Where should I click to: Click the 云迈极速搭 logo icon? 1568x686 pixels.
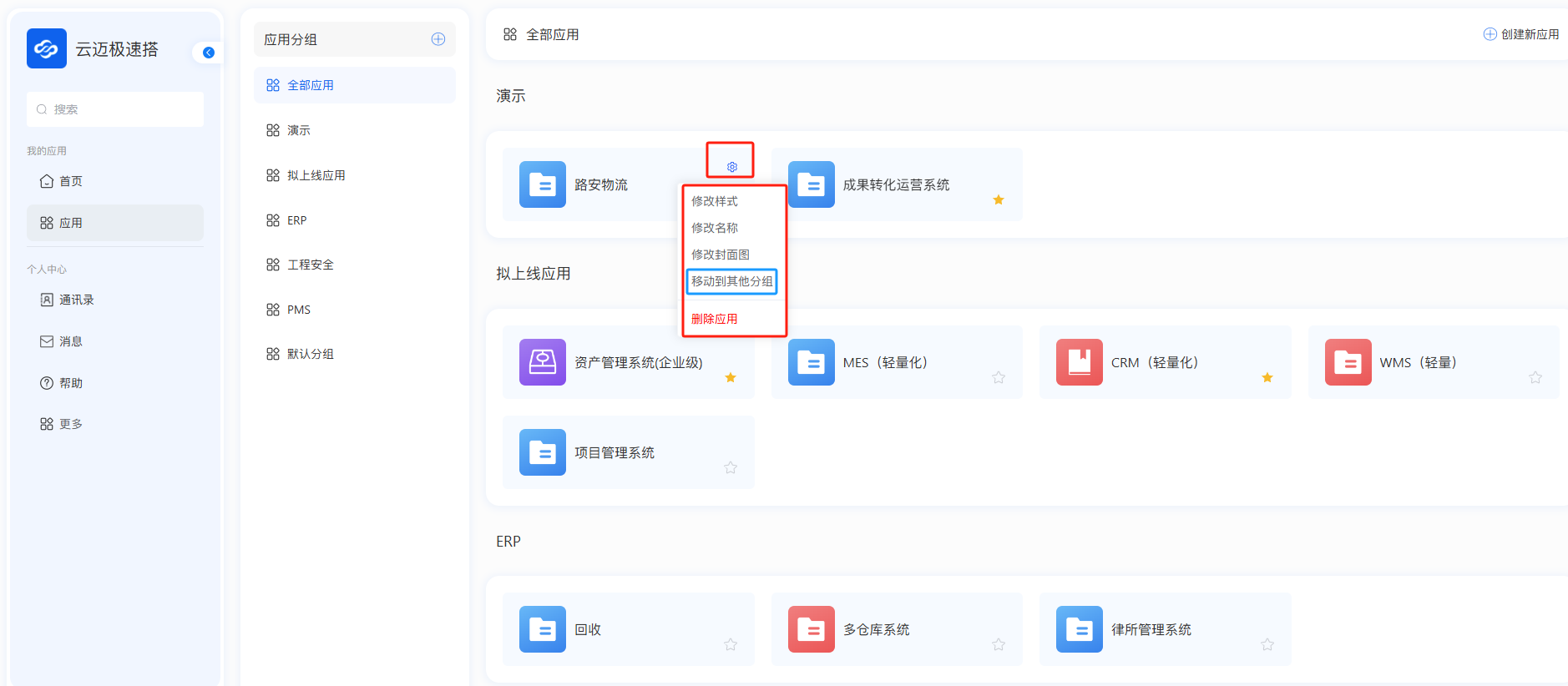pos(47,48)
